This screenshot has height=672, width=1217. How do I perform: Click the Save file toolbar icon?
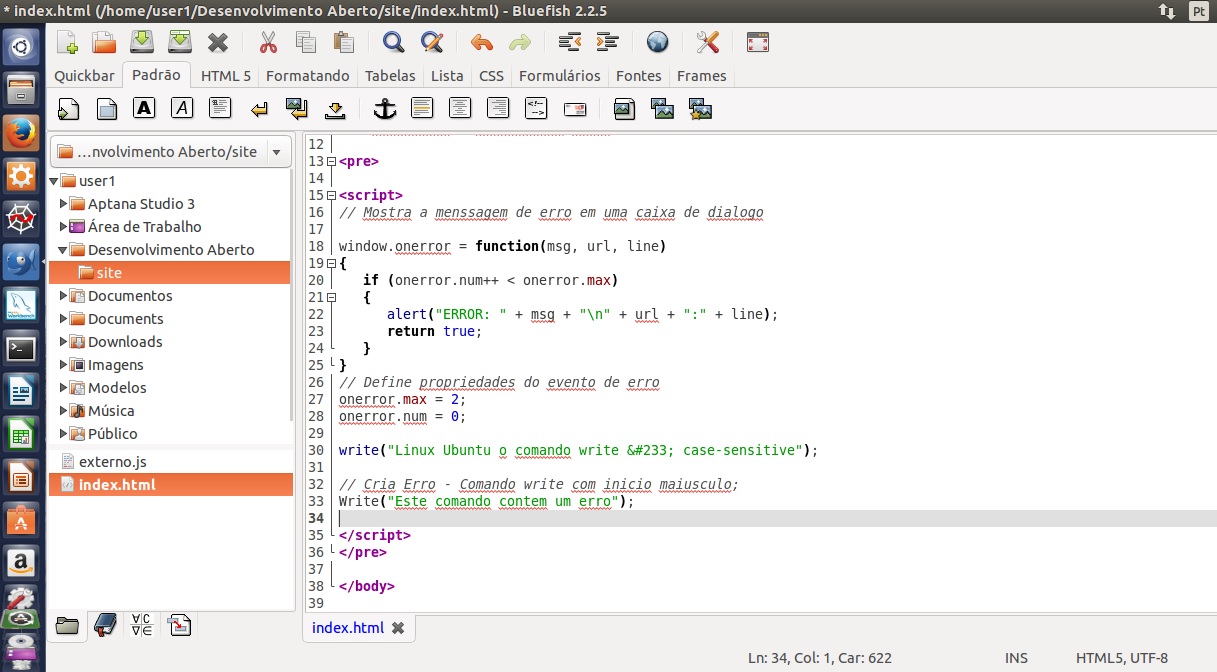[142, 42]
